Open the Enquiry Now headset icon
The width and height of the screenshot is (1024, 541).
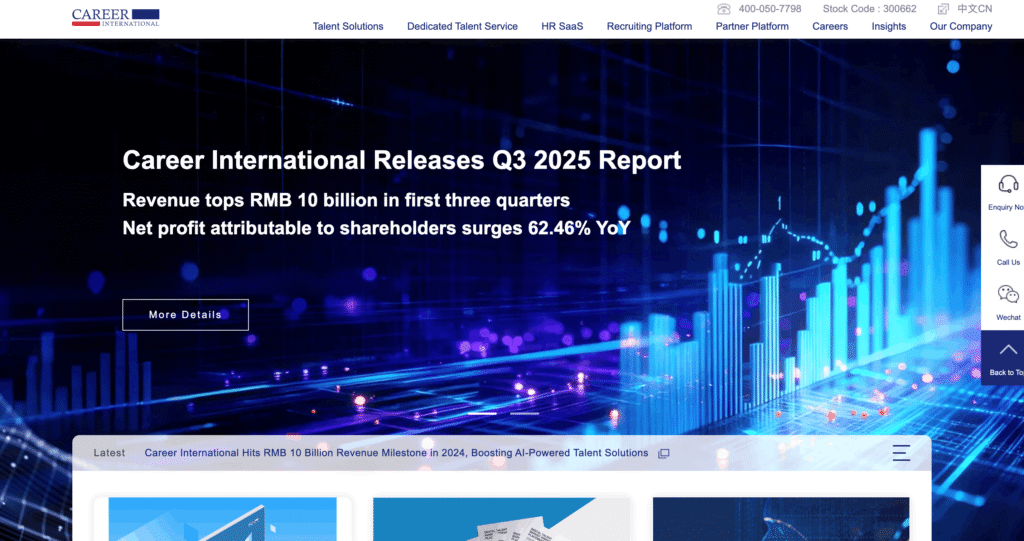tap(1008, 184)
